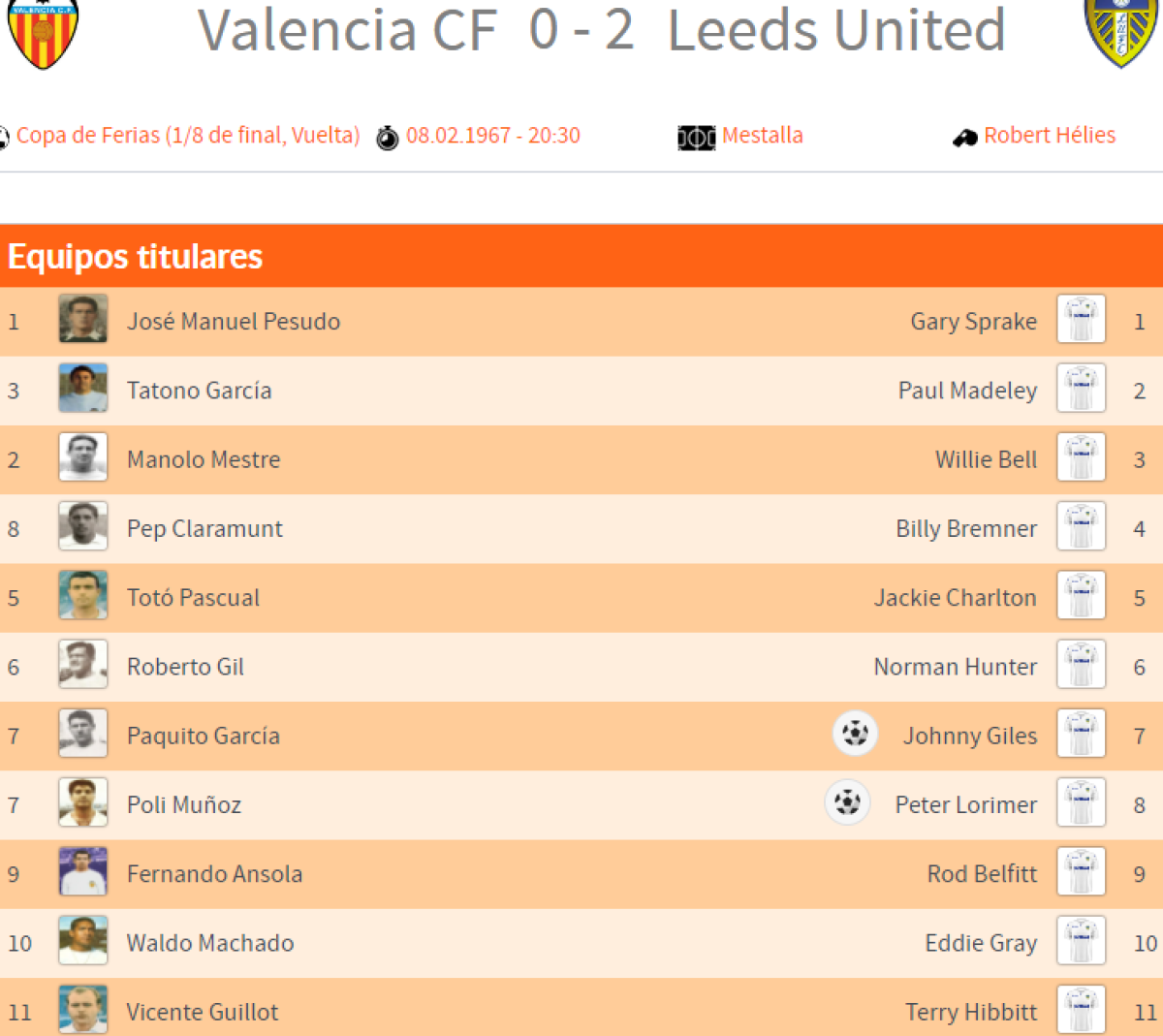Screen dimensions: 1163x1036
Task: Open Waldo Machado's player photo
Action: coord(82,941)
